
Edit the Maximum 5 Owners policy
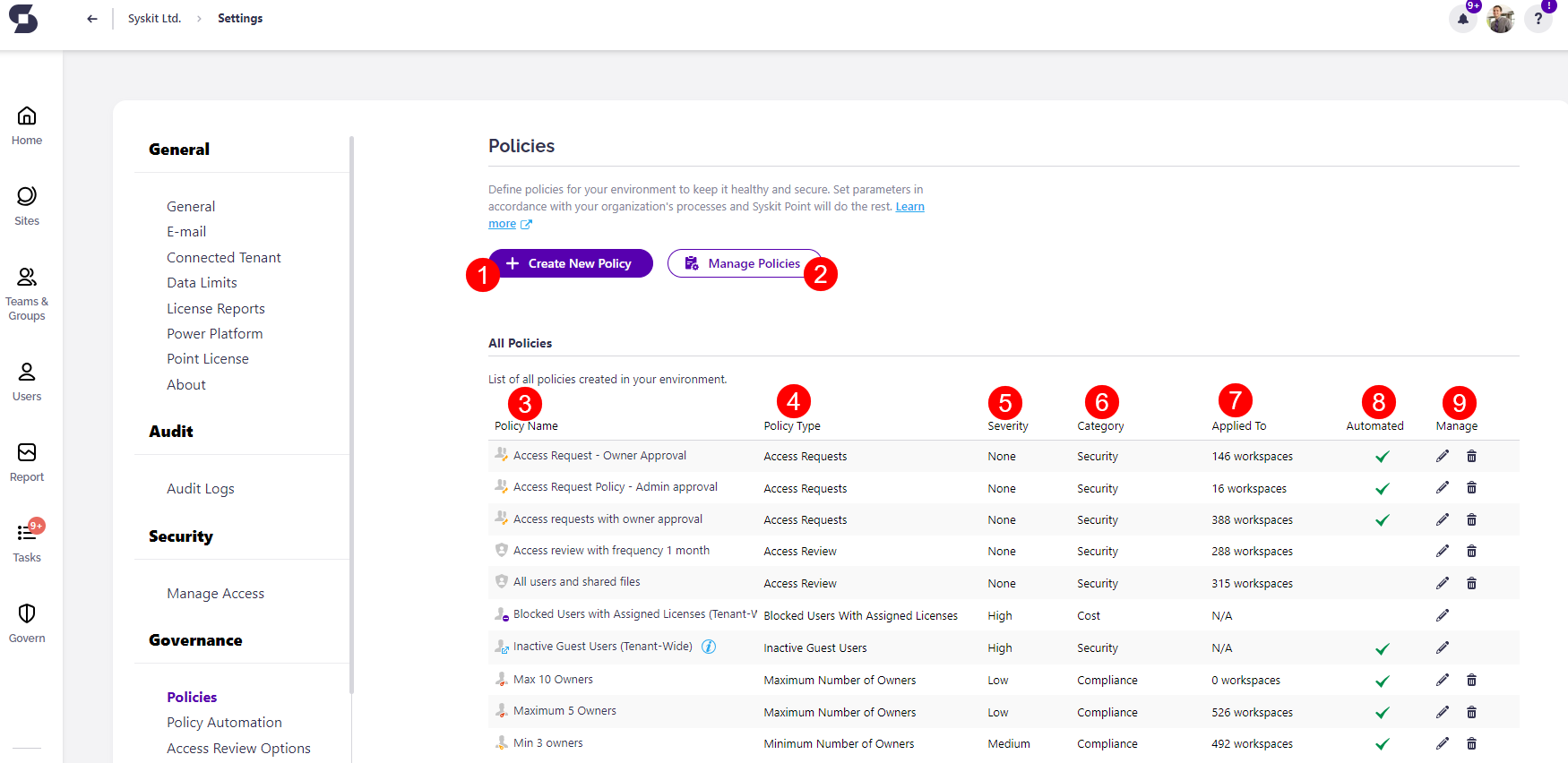pyautogui.click(x=1443, y=712)
